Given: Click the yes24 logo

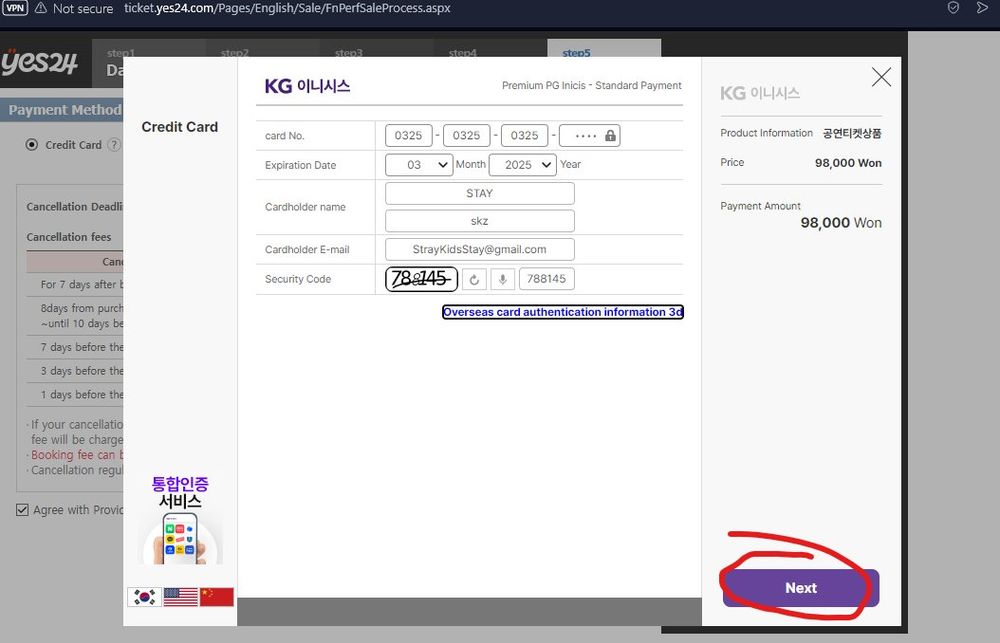Looking at the screenshot, I should tap(40, 61).
